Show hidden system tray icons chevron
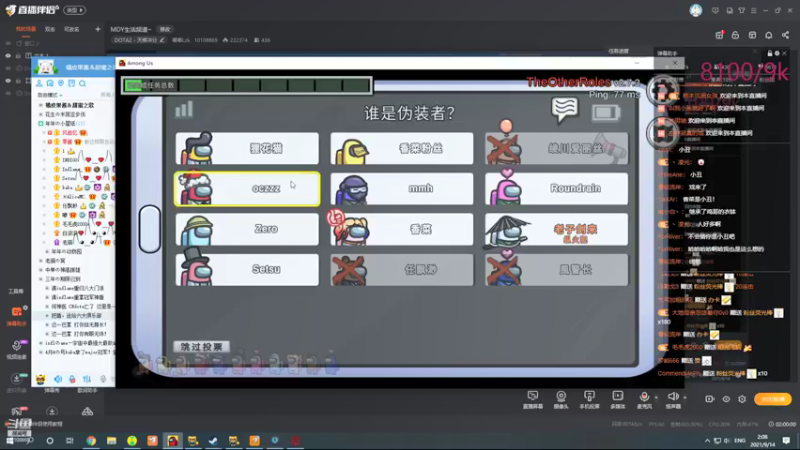This screenshot has height=450, width=800. point(707,440)
